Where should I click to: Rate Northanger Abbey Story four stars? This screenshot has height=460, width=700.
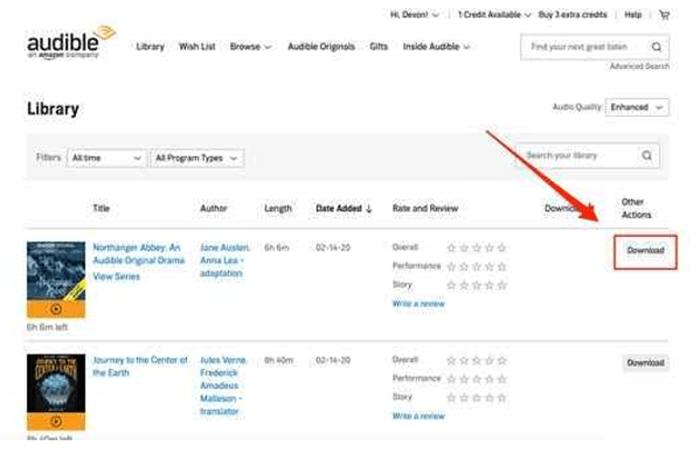489,285
